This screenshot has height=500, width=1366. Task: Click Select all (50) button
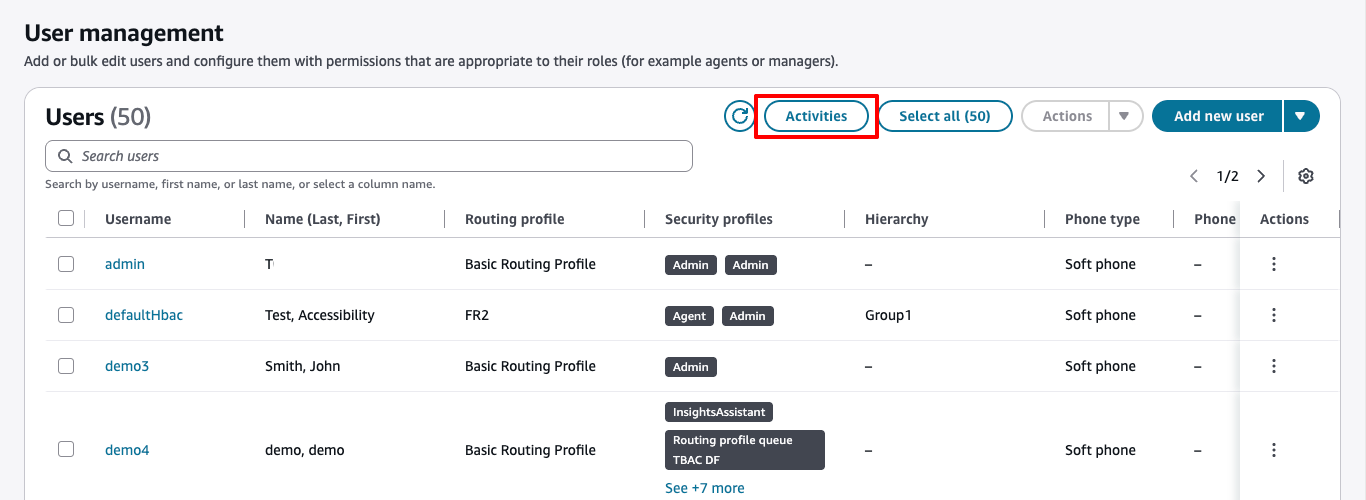(x=945, y=116)
